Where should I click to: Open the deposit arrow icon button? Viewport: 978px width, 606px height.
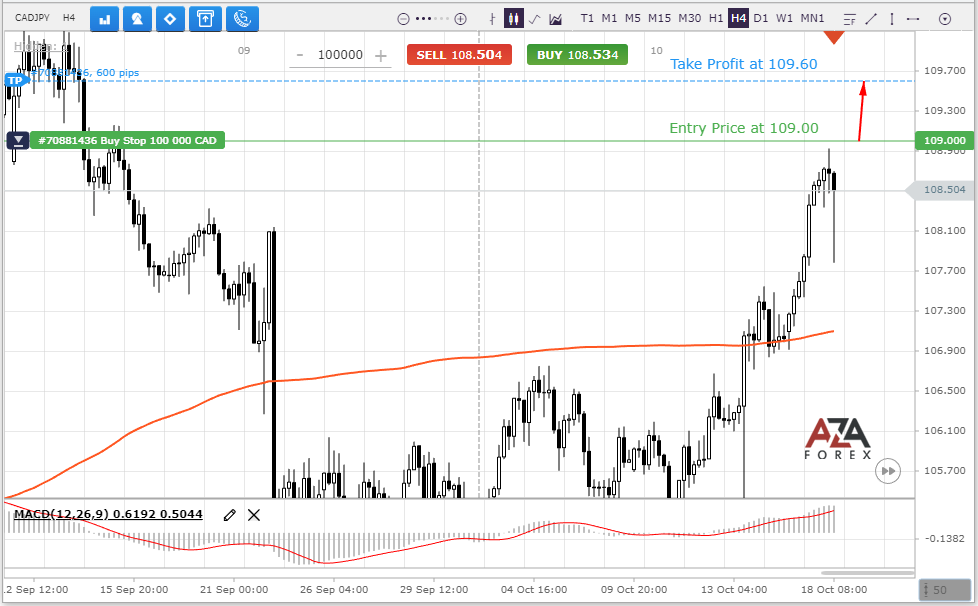205,19
